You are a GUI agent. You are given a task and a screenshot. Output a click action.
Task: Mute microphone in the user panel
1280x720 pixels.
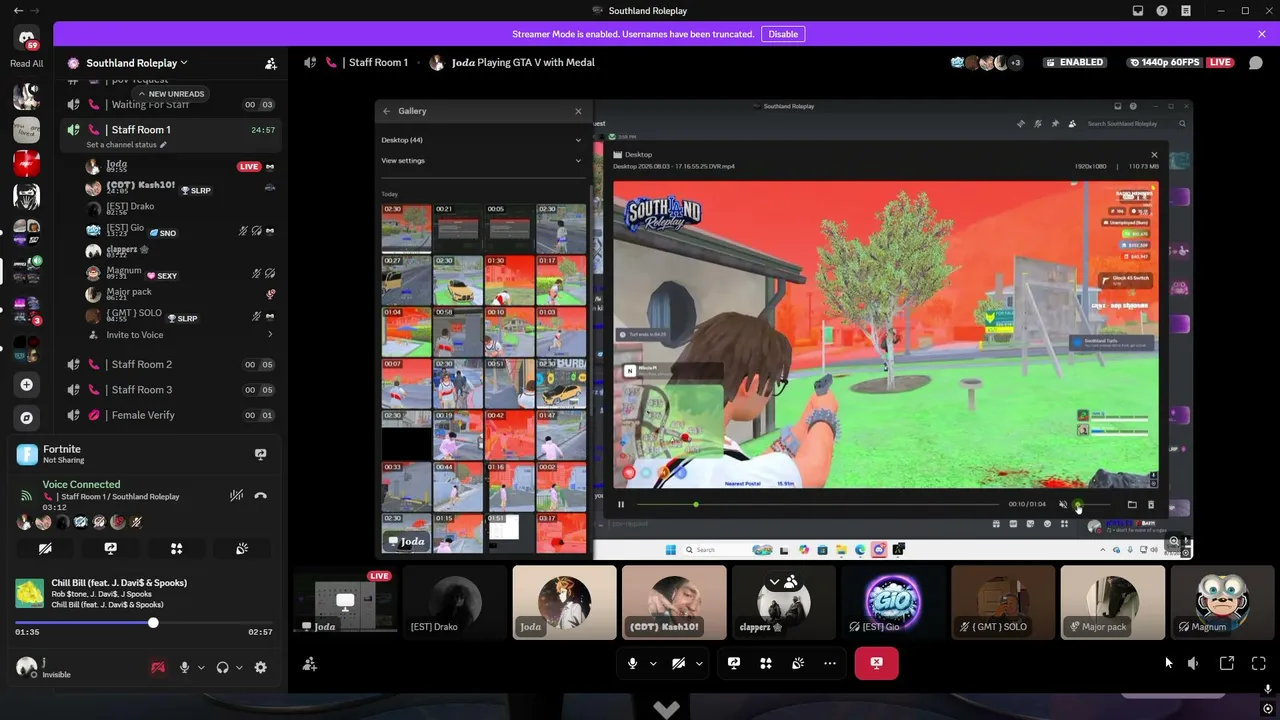click(184, 667)
